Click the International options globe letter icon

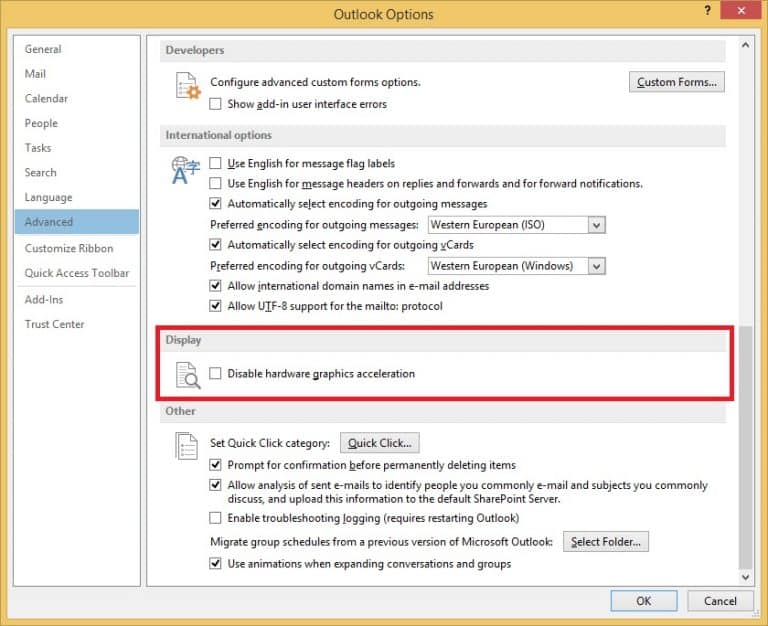pyautogui.click(x=186, y=170)
